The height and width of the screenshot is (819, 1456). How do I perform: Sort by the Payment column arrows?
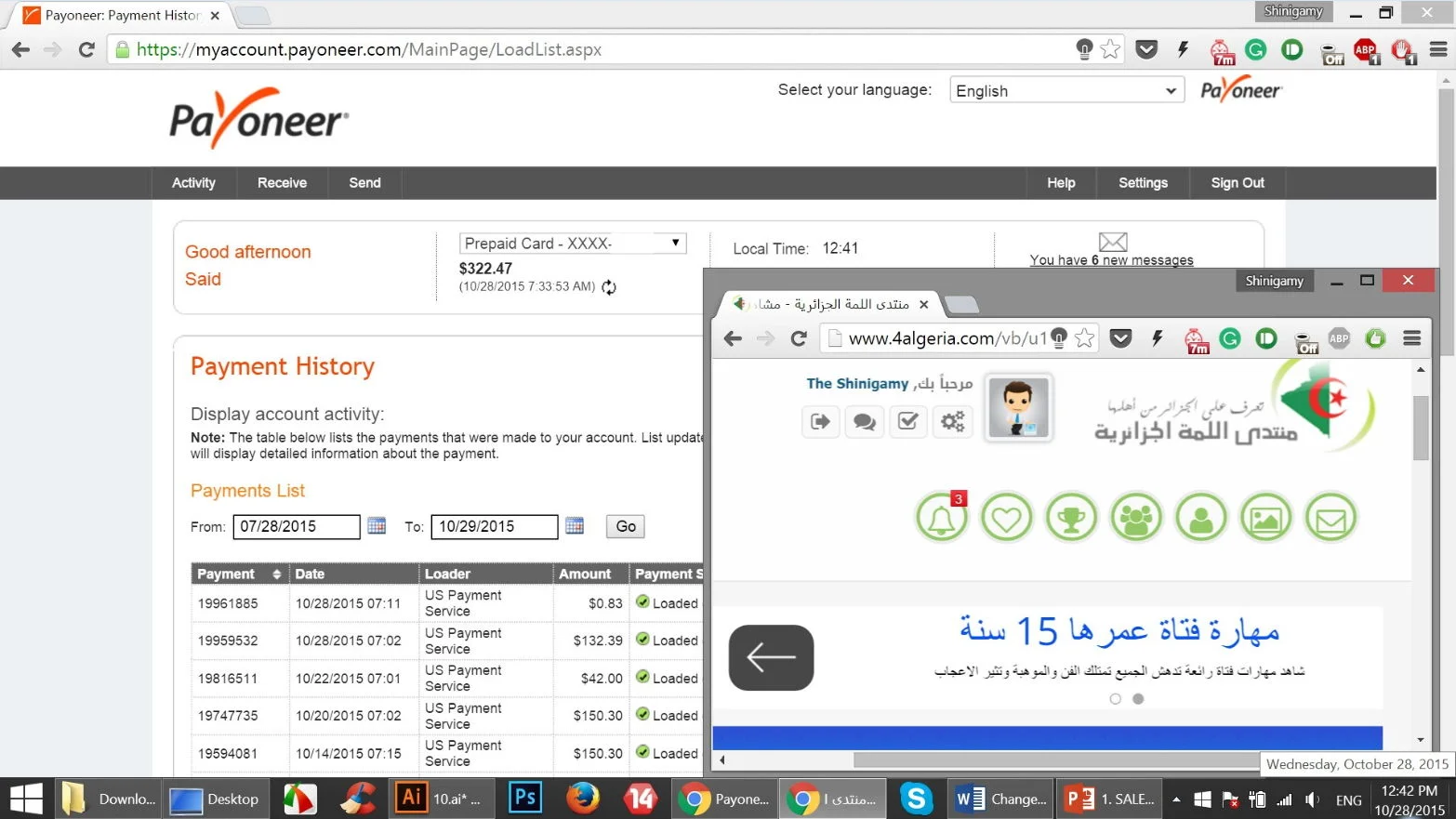[x=276, y=575]
